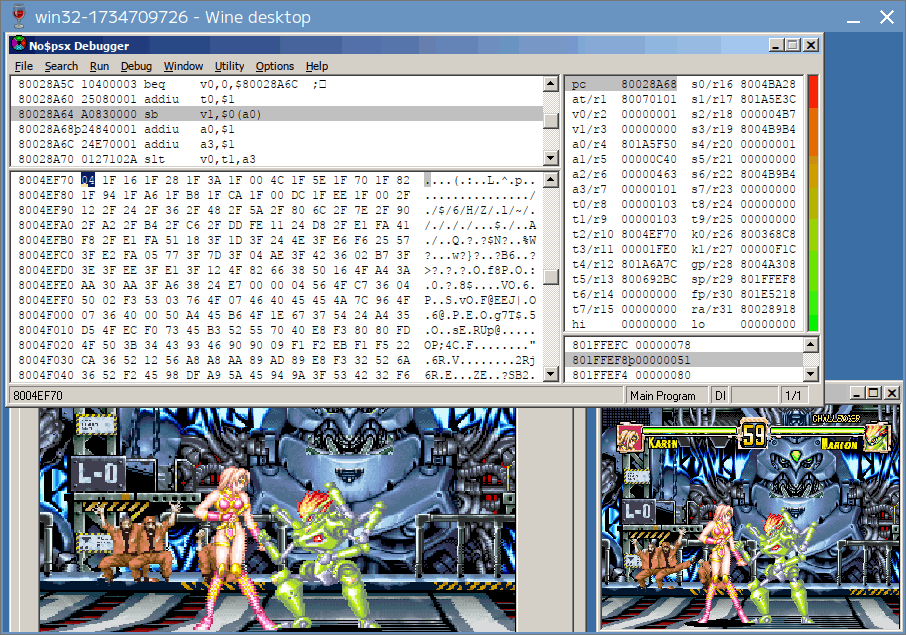Minimize the background game window
Screen dimensions: 906x635
857,393
